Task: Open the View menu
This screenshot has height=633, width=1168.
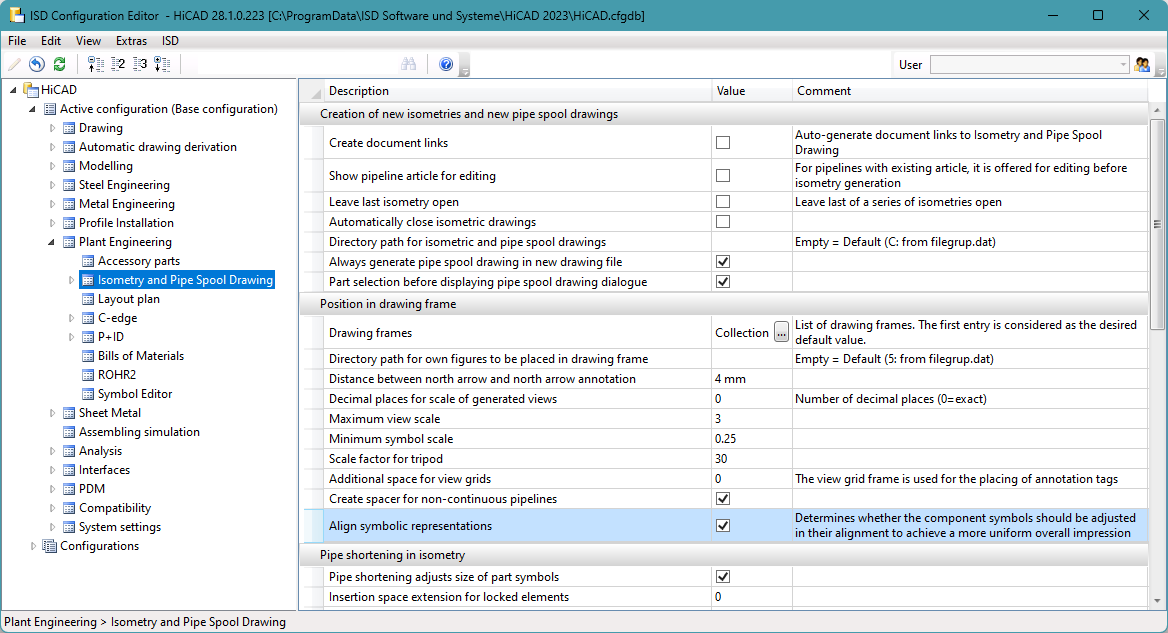Action: coord(88,41)
